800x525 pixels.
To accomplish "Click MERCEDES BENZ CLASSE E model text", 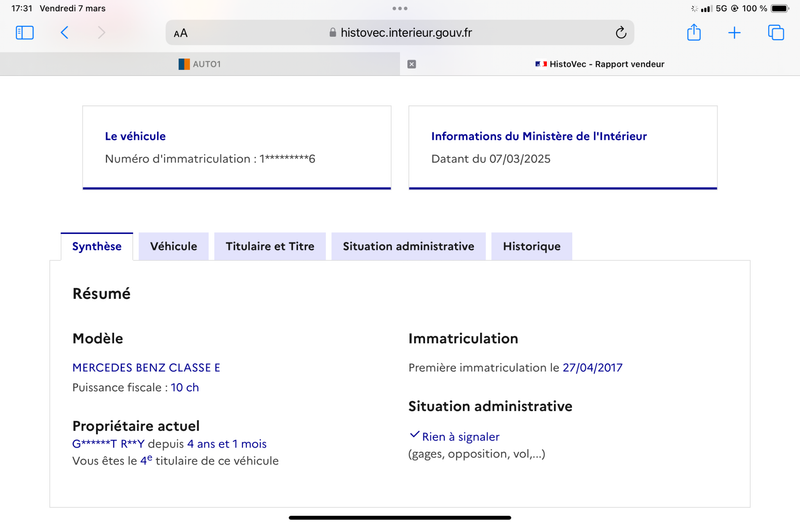I will [x=146, y=368].
